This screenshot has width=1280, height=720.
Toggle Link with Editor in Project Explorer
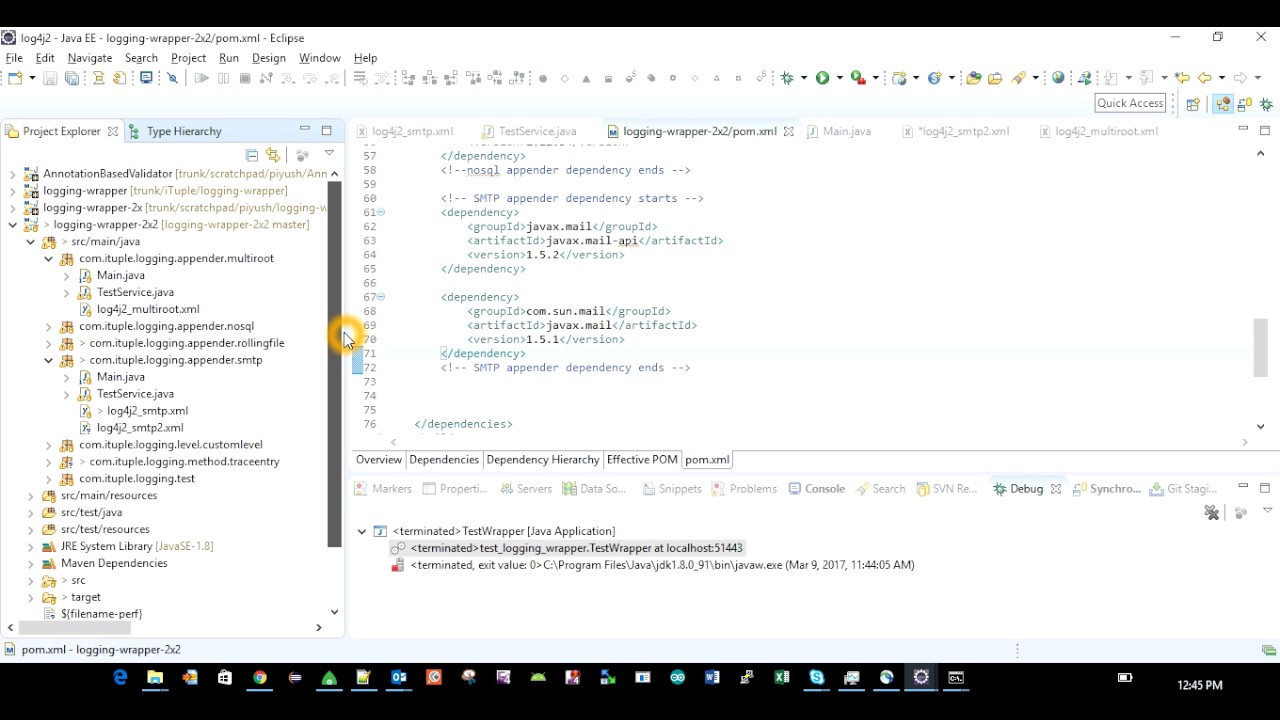(x=272, y=155)
